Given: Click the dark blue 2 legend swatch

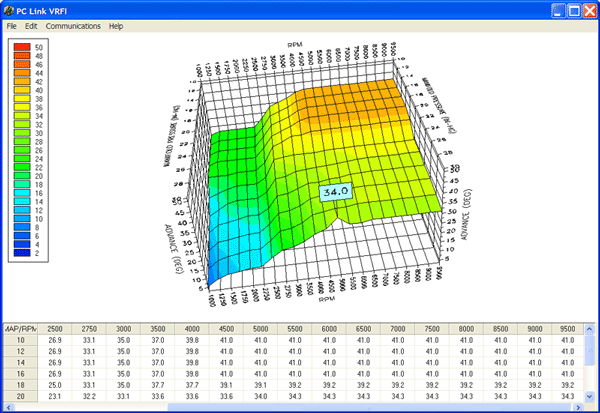Looking at the screenshot, I should [x=22, y=253].
